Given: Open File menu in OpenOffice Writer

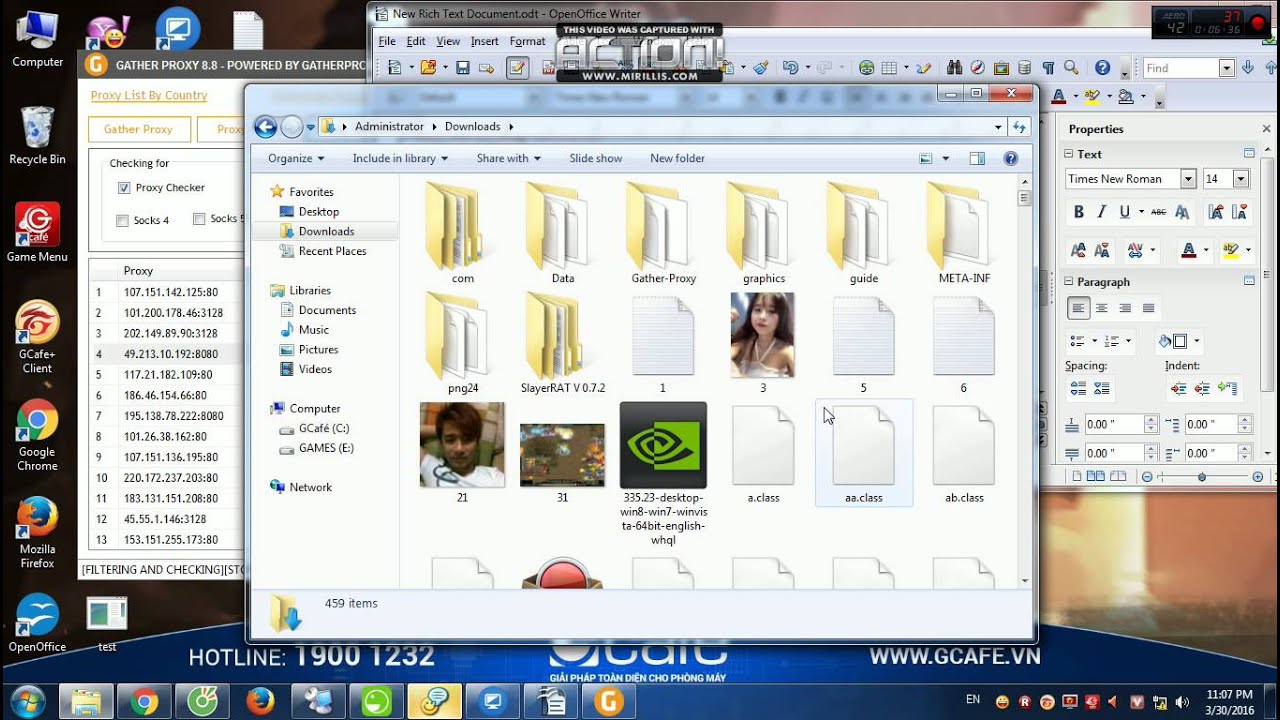Looking at the screenshot, I should [x=387, y=41].
